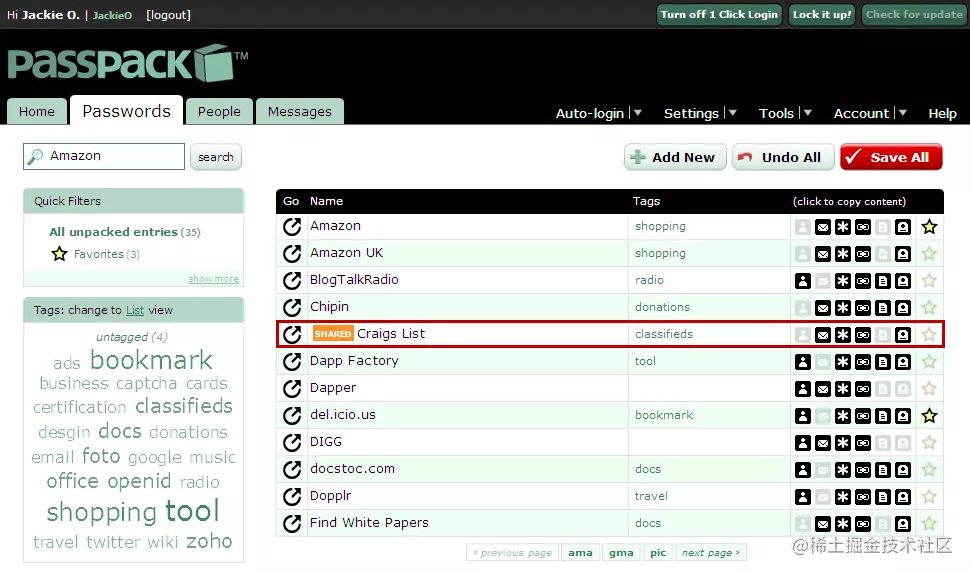970x573 pixels.
Task: Open the Help menu item
Action: pyautogui.click(x=942, y=113)
